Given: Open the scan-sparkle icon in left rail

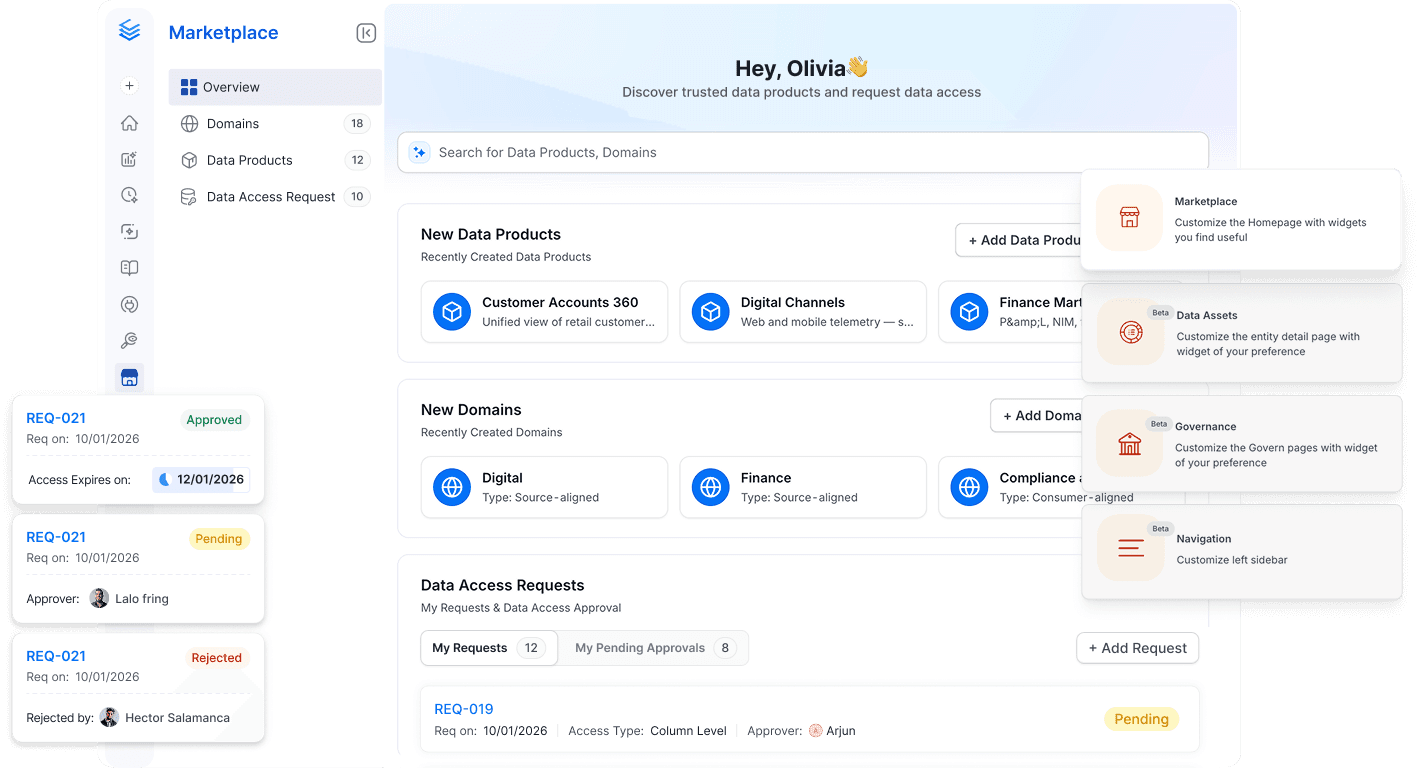Looking at the screenshot, I should (129, 231).
